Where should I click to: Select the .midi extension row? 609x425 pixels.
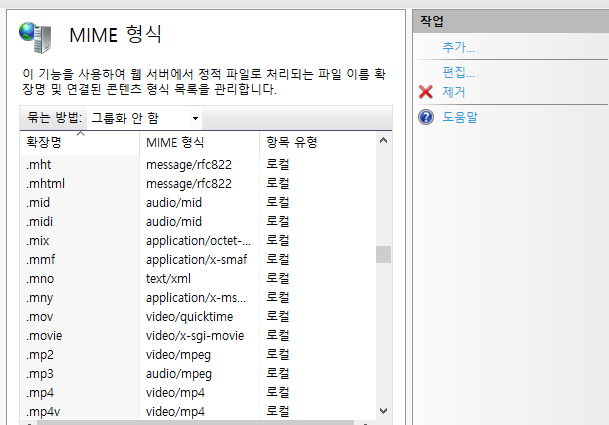click(x=198, y=222)
